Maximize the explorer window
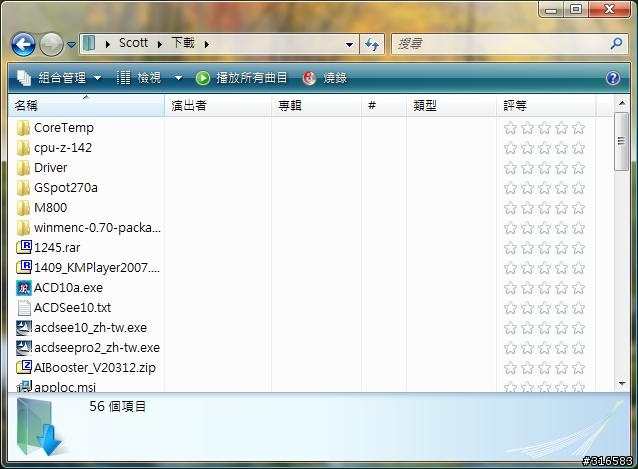638x469 pixels. click(576, 9)
